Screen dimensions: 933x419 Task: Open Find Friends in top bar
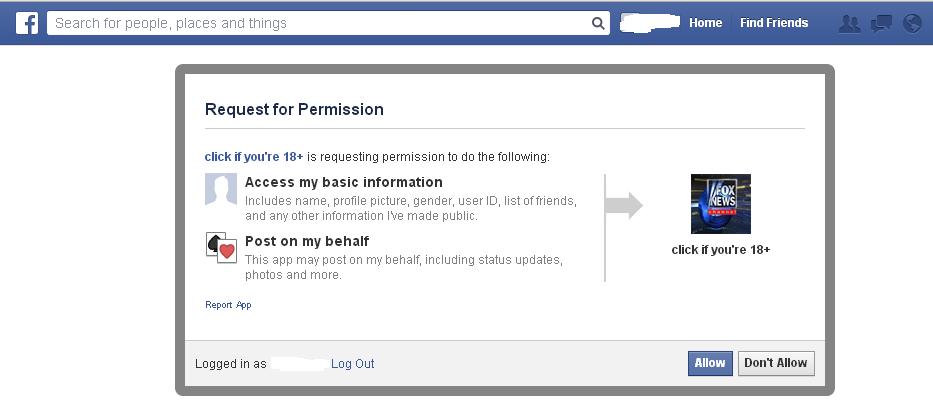pyautogui.click(x=774, y=23)
